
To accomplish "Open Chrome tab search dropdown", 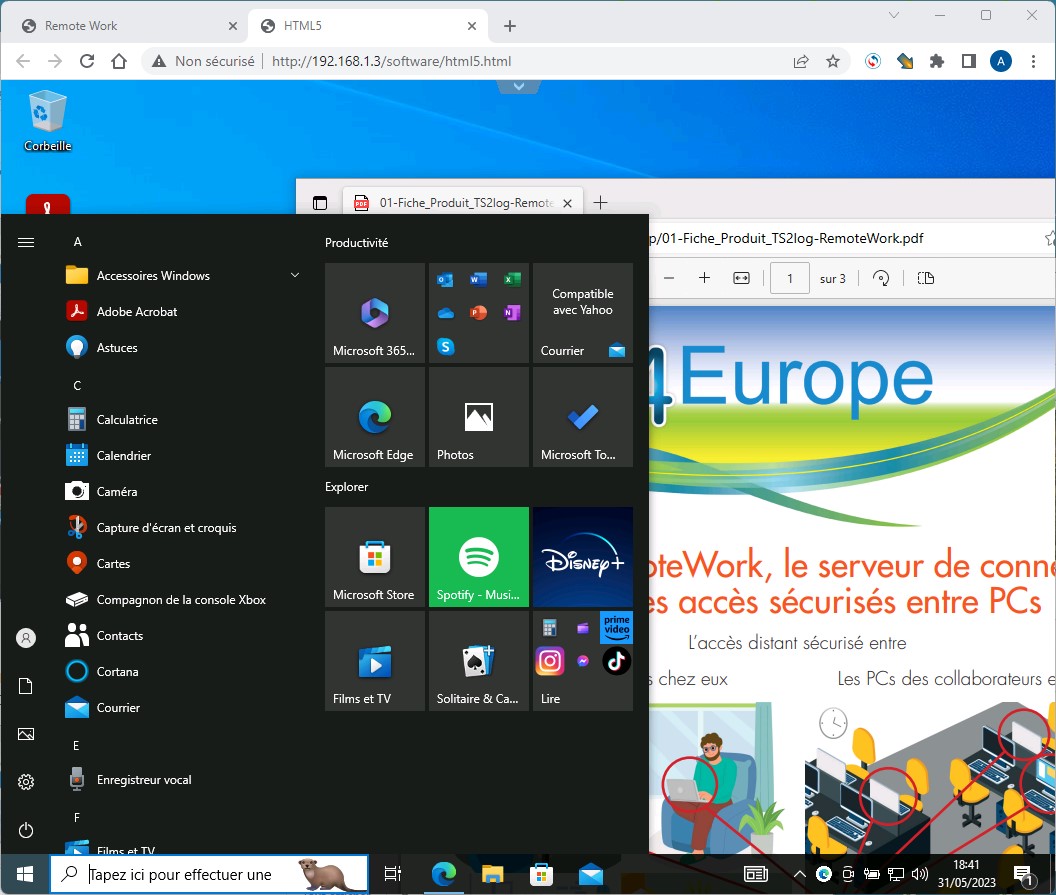I will (x=894, y=15).
